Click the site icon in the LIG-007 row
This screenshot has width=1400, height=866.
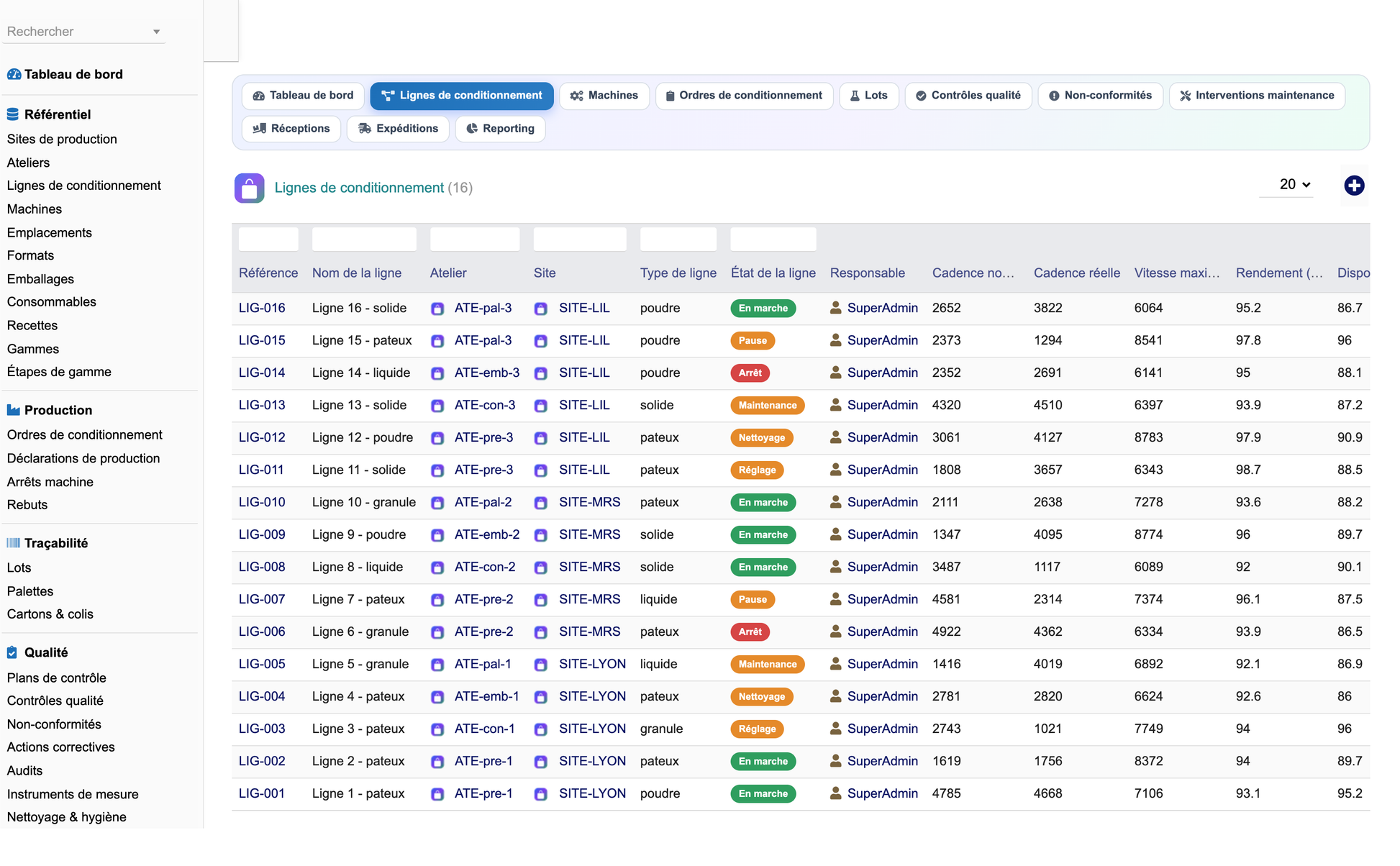[x=541, y=600]
